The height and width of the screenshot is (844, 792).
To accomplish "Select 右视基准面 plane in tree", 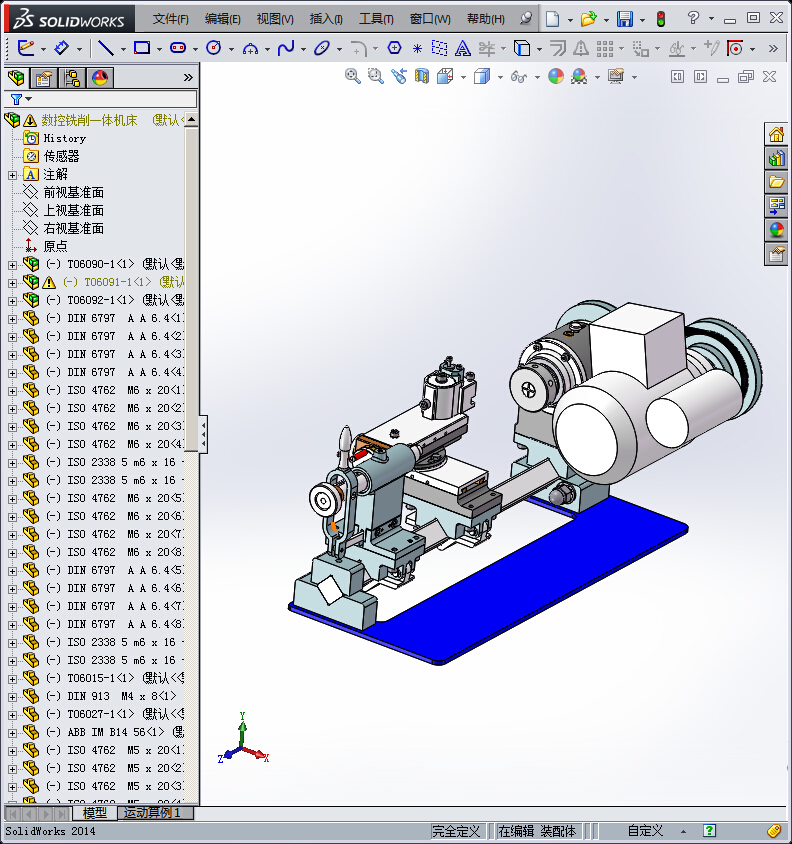I will 74,229.
